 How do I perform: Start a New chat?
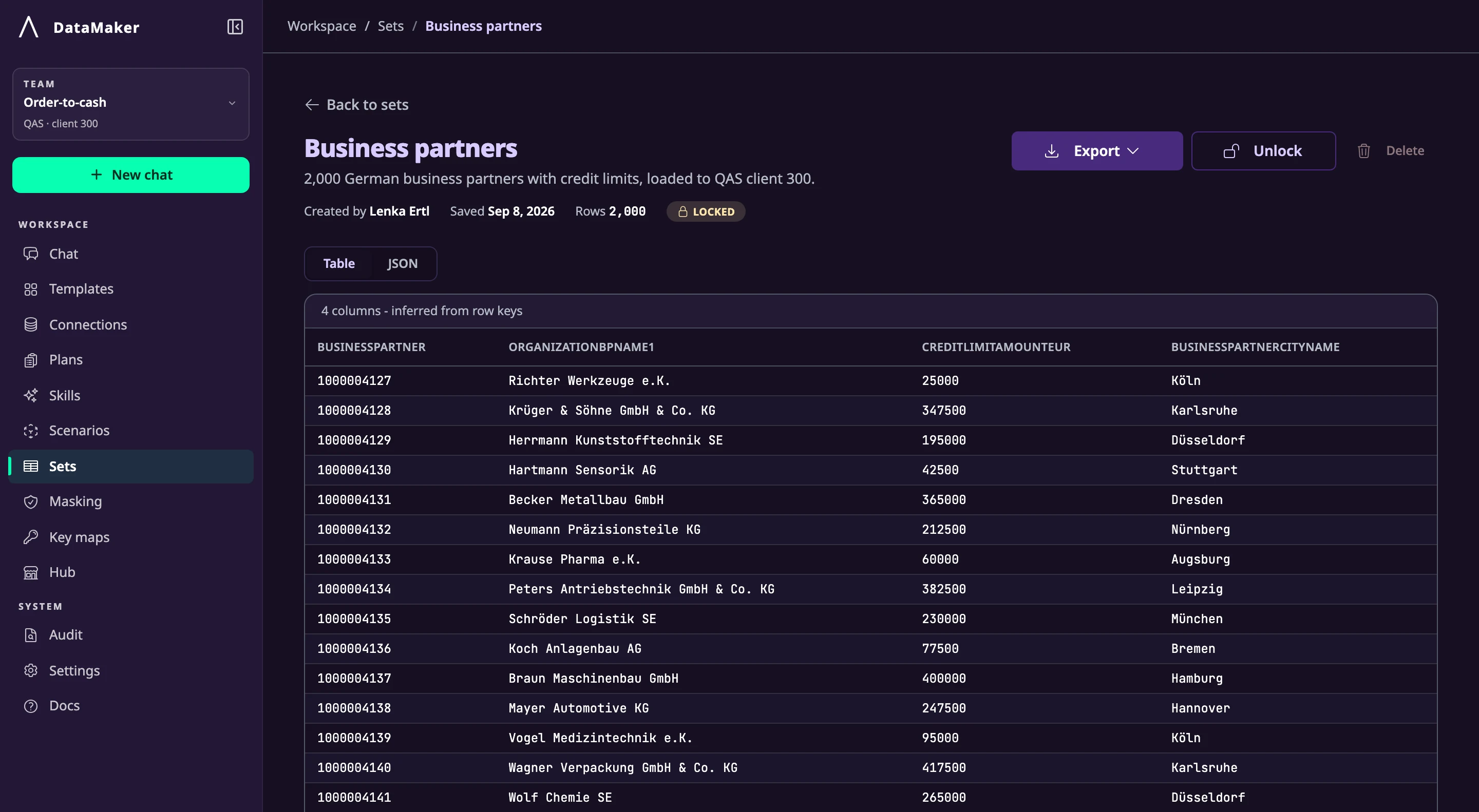tap(131, 175)
